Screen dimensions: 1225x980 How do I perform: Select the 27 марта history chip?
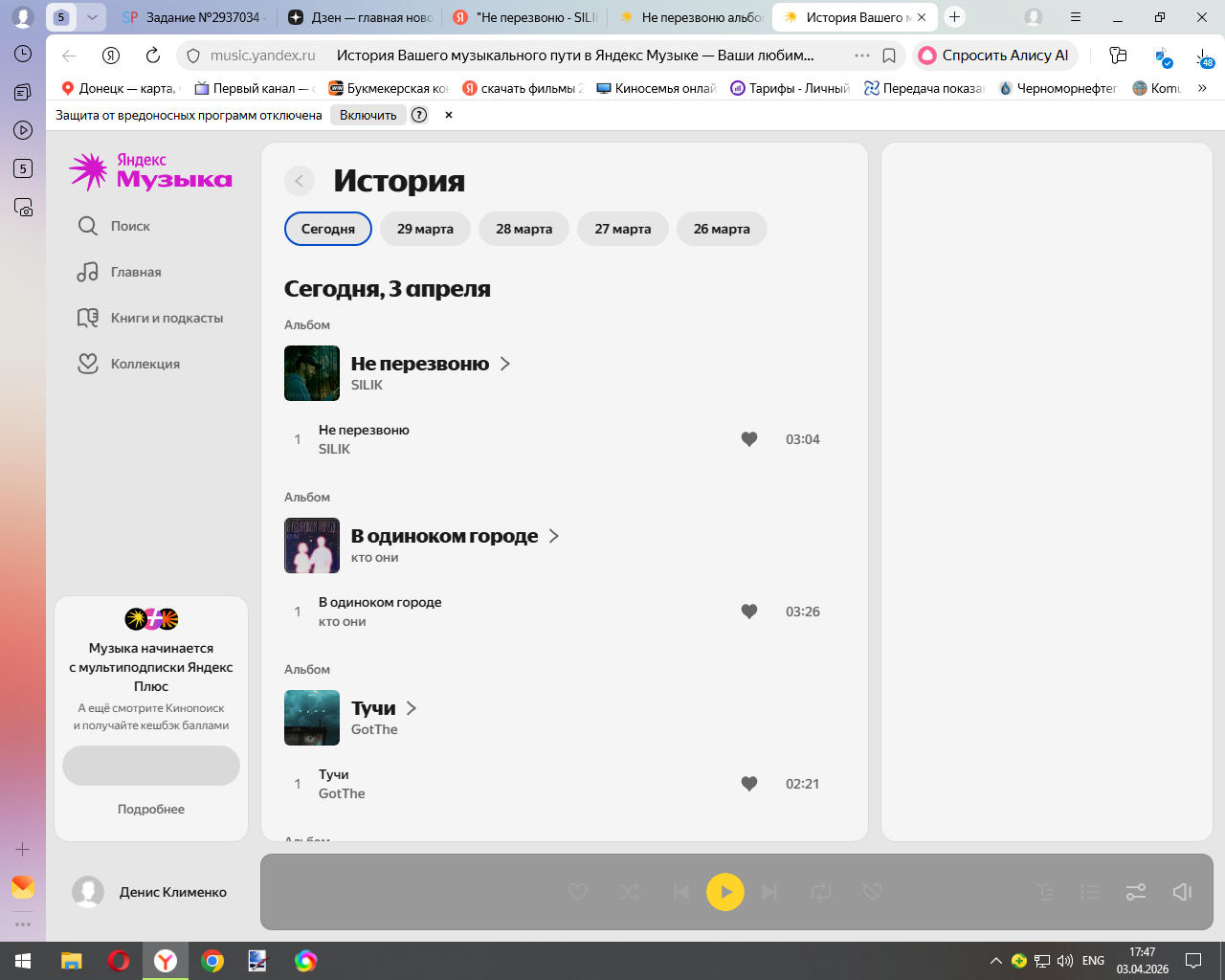623,229
